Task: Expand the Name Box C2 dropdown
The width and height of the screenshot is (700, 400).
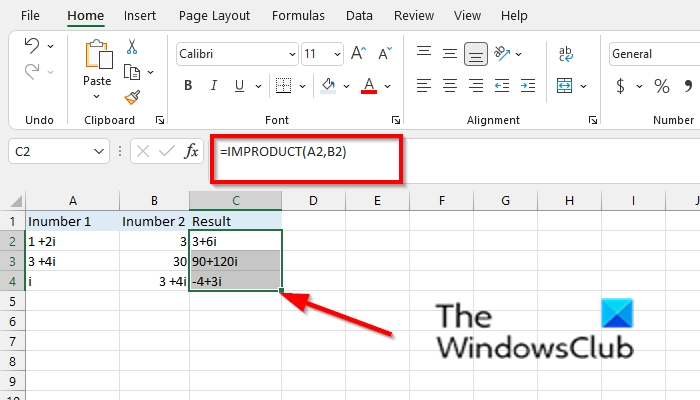Action: pyautogui.click(x=99, y=151)
